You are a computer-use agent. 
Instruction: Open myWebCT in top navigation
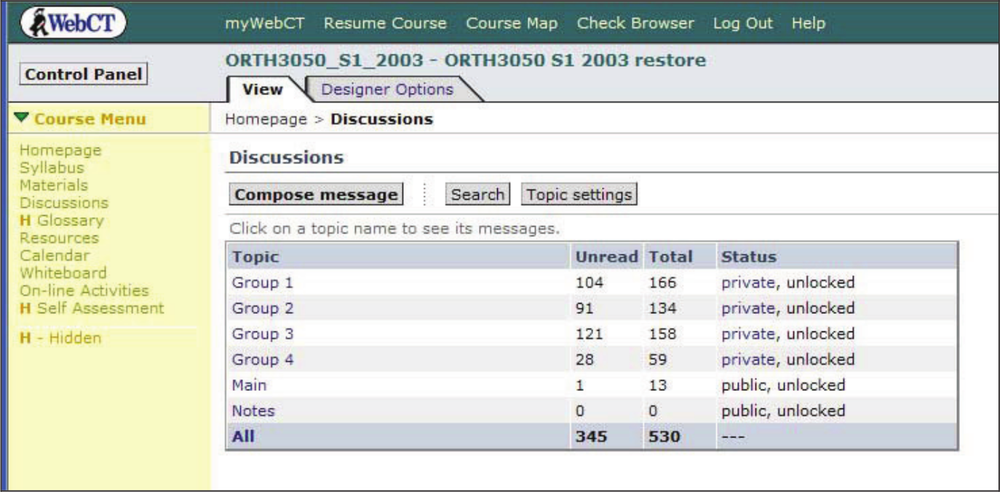point(265,24)
